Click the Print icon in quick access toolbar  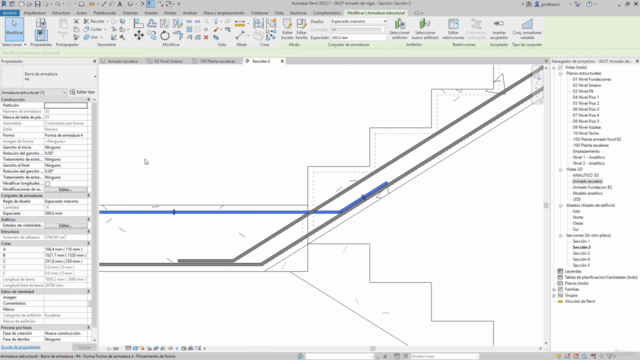click(82, 4)
